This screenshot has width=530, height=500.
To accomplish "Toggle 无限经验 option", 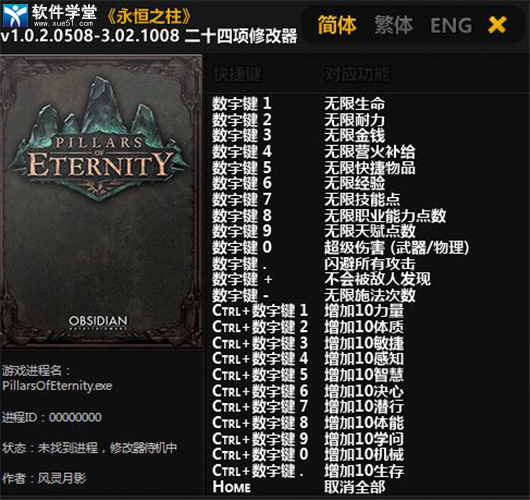I will [355, 183].
